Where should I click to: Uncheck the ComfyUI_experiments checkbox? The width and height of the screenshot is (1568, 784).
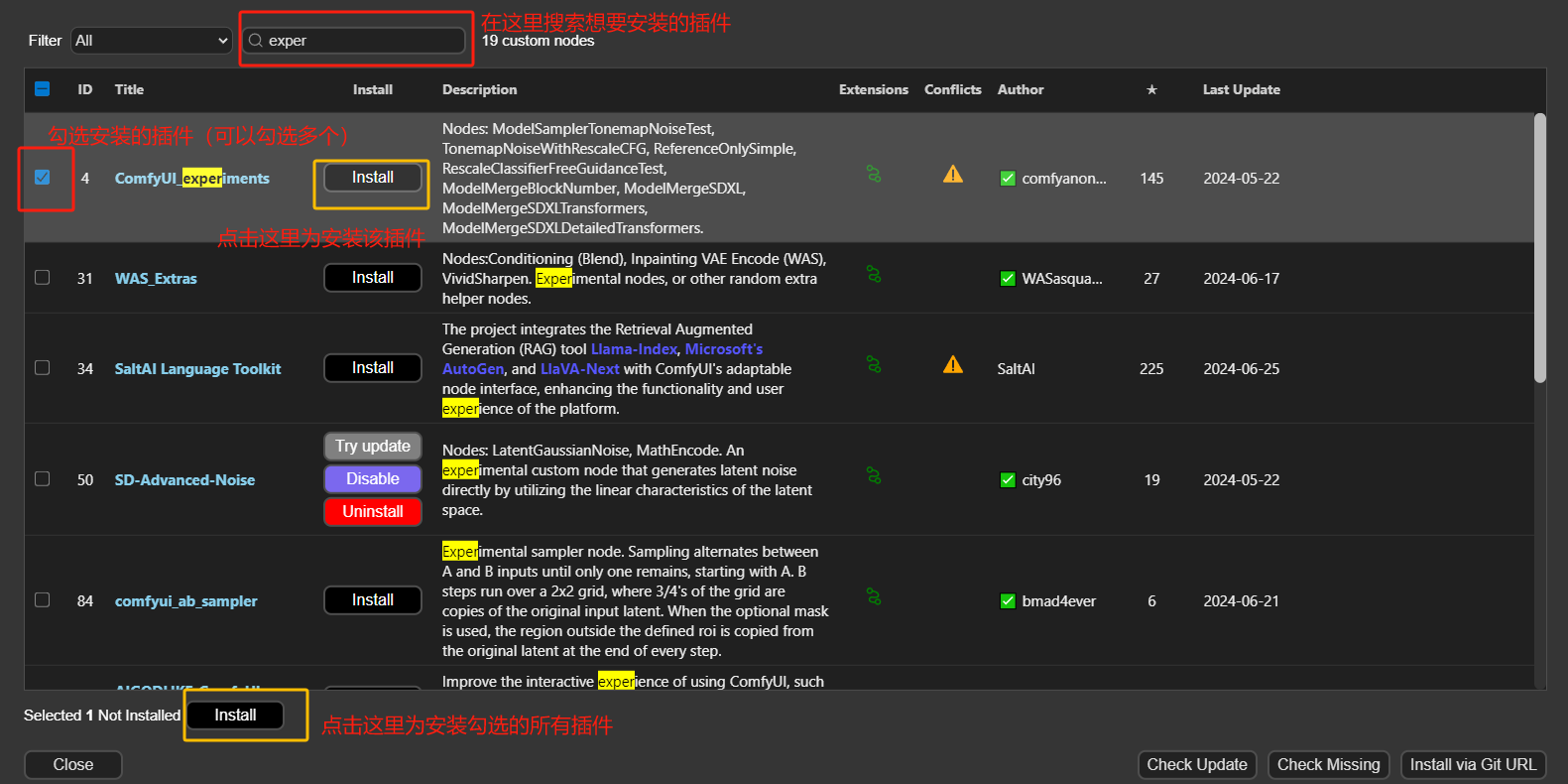pos(42,178)
